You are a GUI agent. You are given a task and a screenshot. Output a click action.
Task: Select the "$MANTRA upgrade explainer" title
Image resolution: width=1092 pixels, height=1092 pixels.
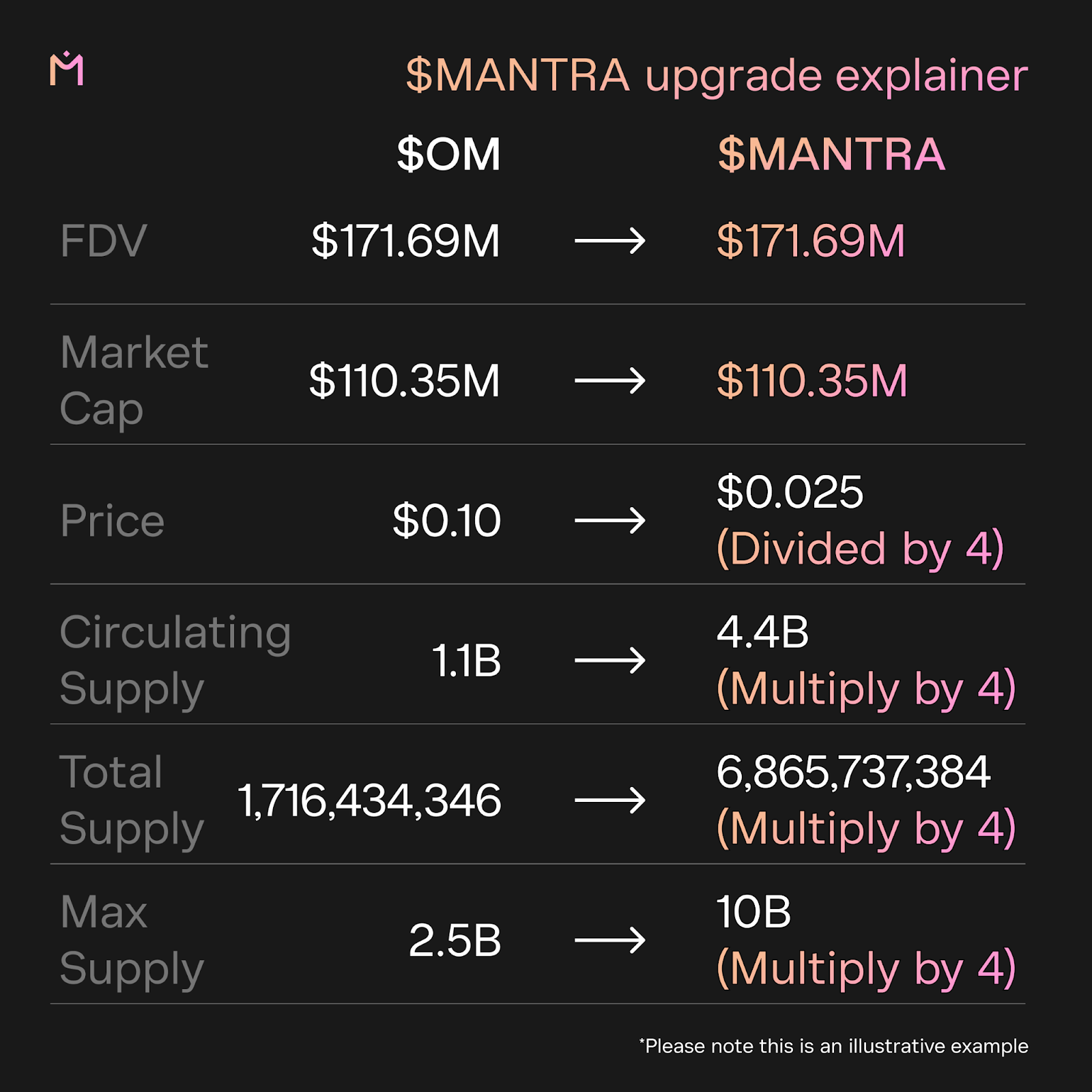click(717, 75)
